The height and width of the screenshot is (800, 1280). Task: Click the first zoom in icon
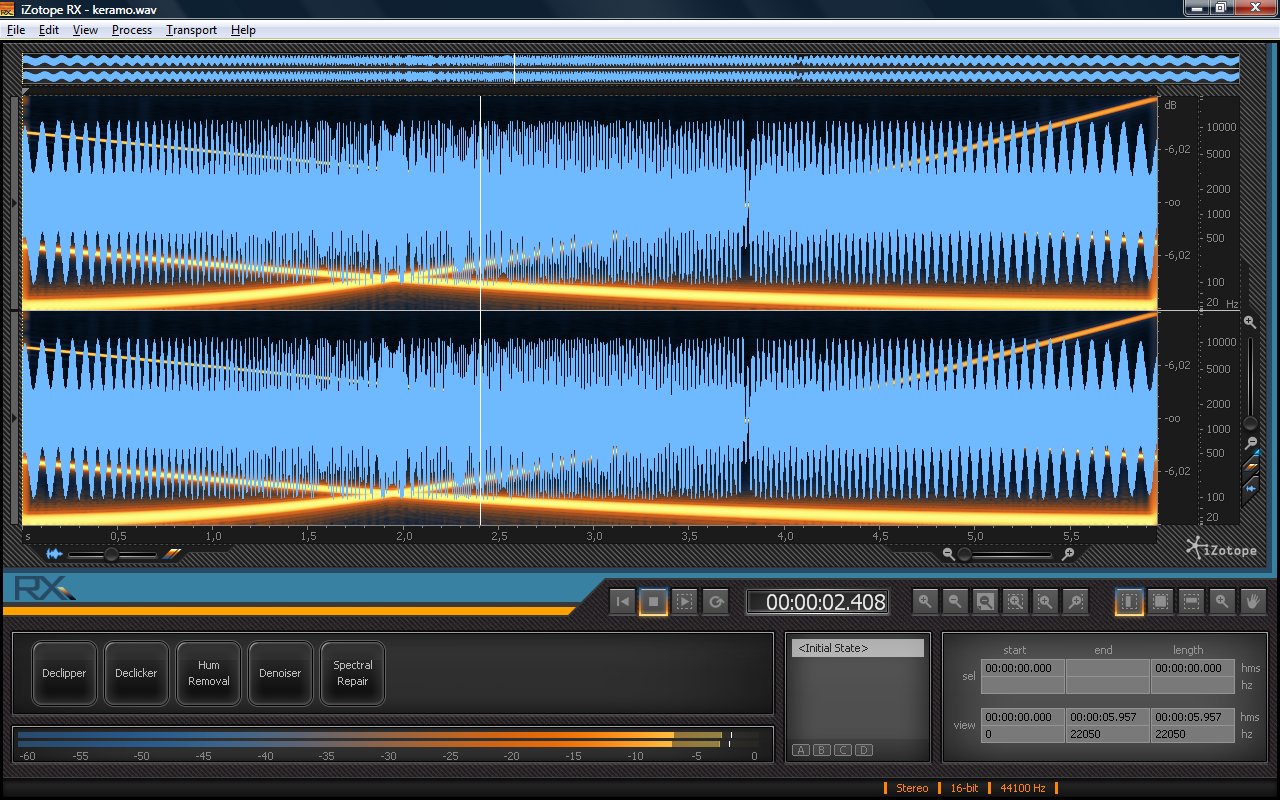(x=925, y=602)
